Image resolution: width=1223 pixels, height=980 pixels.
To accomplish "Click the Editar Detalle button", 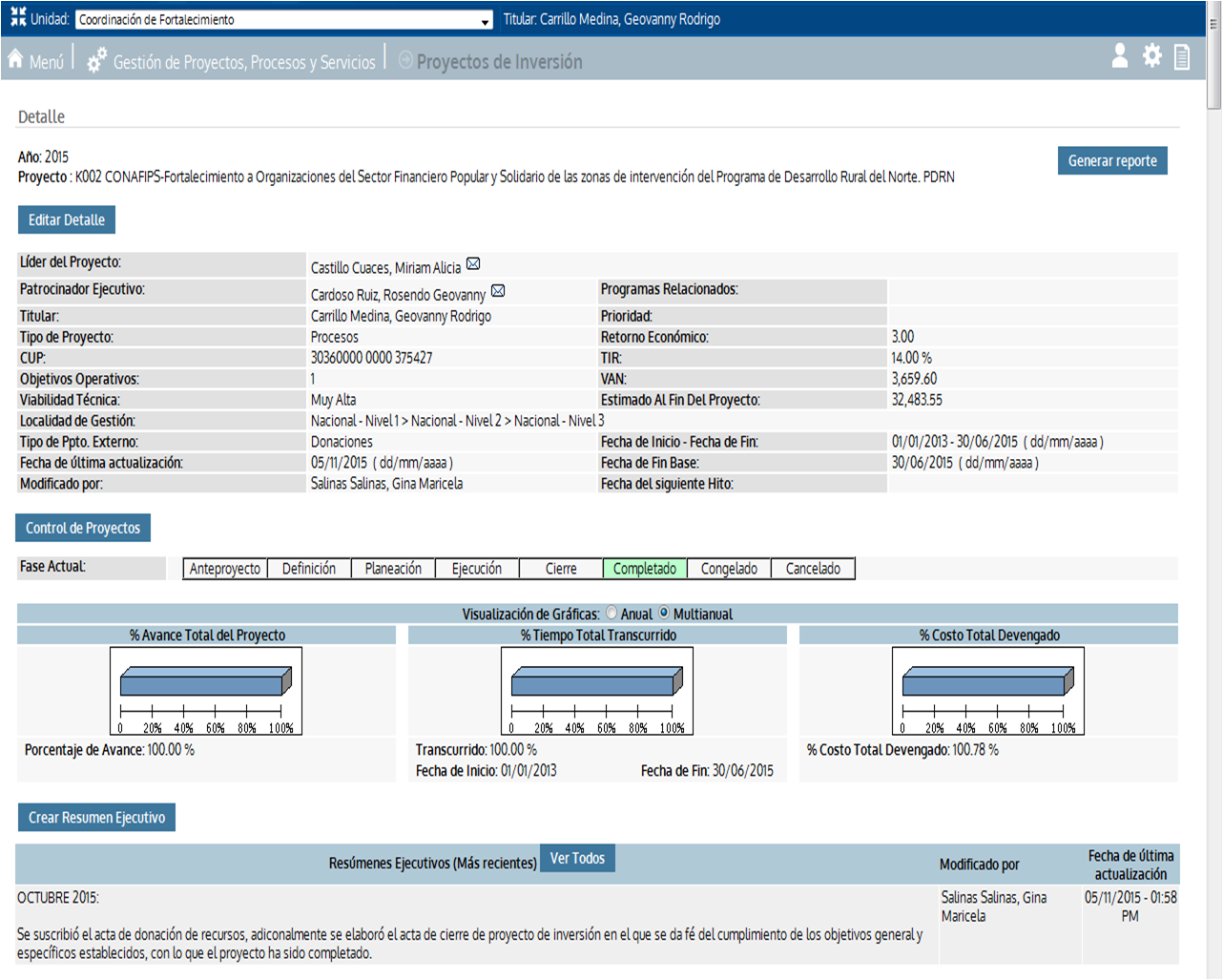I will pyautogui.click(x=67, y=220).
